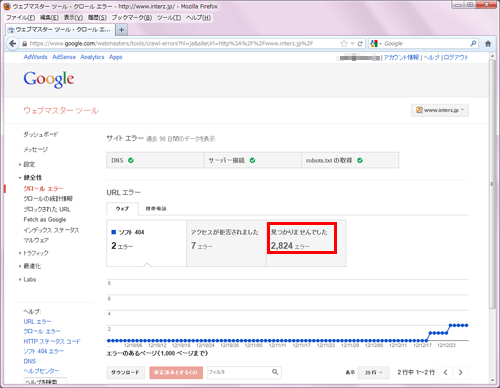Open the URL history dropdown arrow in address bar
This screenshot has height=388, width=500.
click(x=352, y=44)
